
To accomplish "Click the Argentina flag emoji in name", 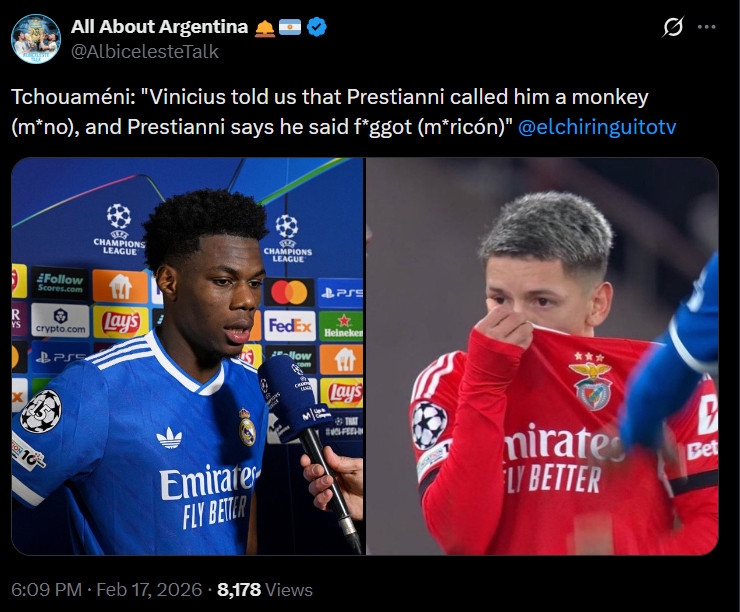I will (x=290, y=27).
